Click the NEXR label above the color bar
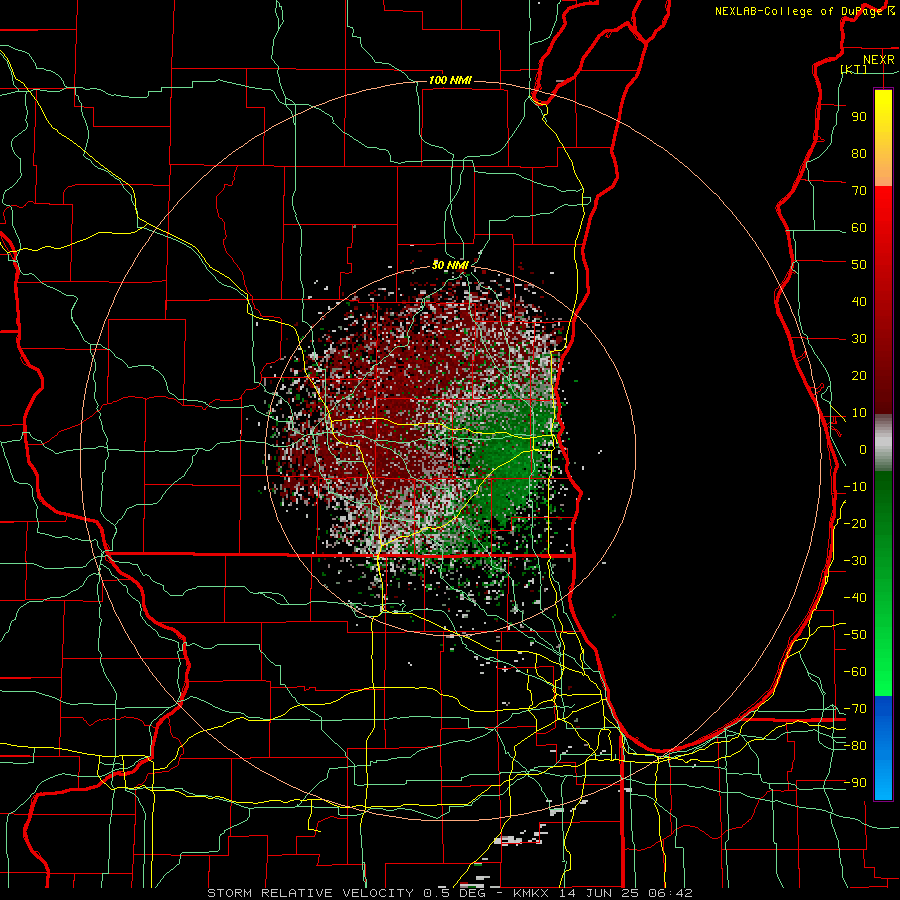This screenshot has width=900, height=900. [x=879, y=60]
